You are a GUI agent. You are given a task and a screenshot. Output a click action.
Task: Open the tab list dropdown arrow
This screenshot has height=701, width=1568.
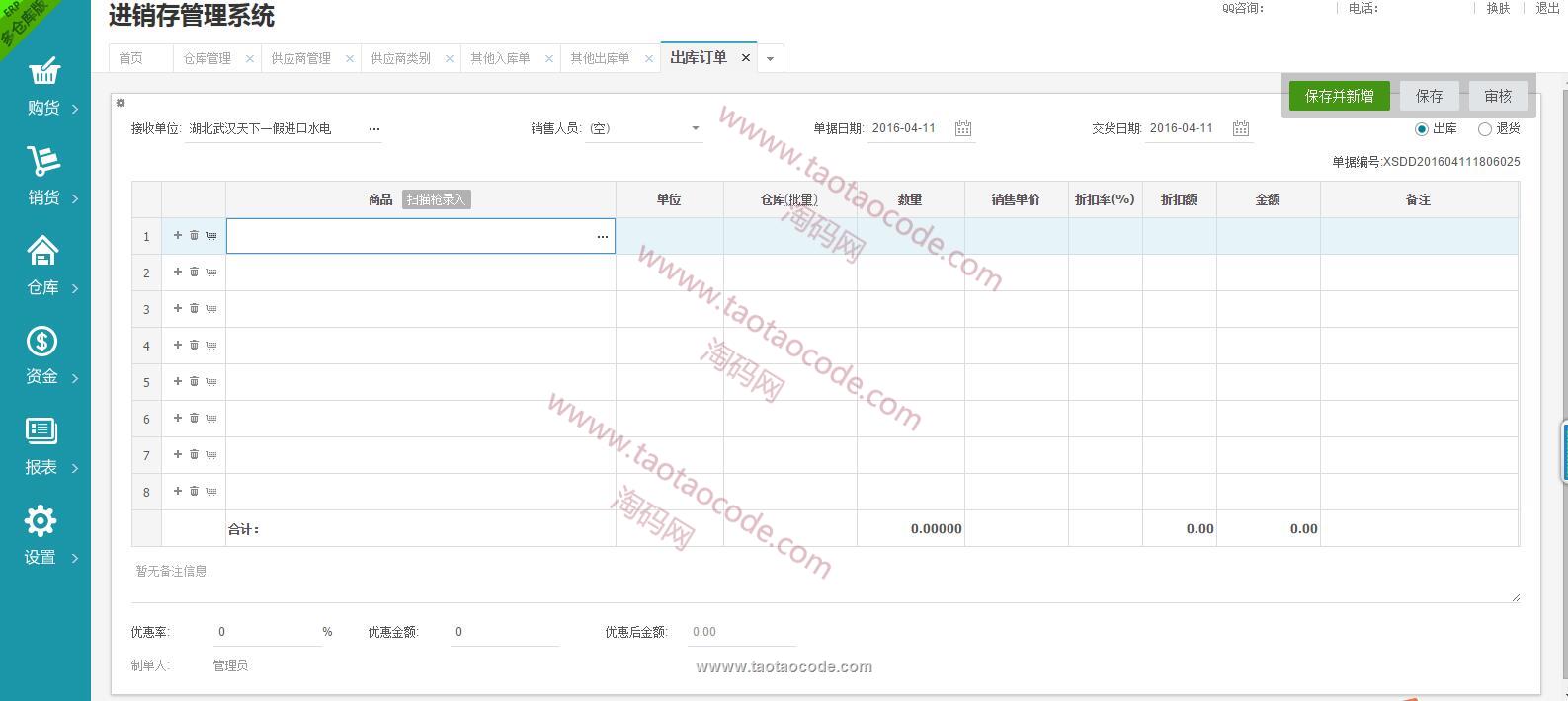click(x=770, y=59)
